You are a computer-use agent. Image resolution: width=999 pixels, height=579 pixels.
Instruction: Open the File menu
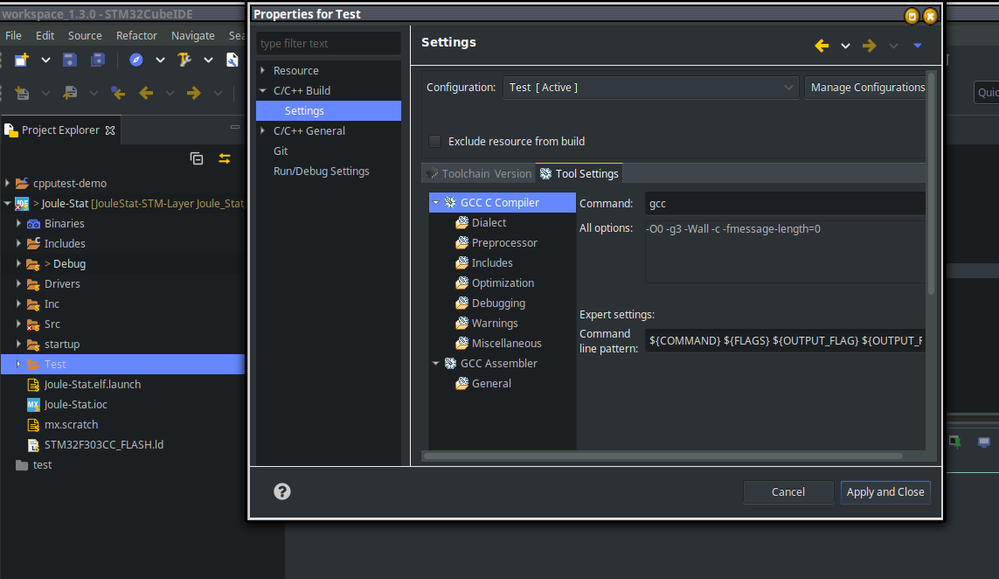[13, 36]
